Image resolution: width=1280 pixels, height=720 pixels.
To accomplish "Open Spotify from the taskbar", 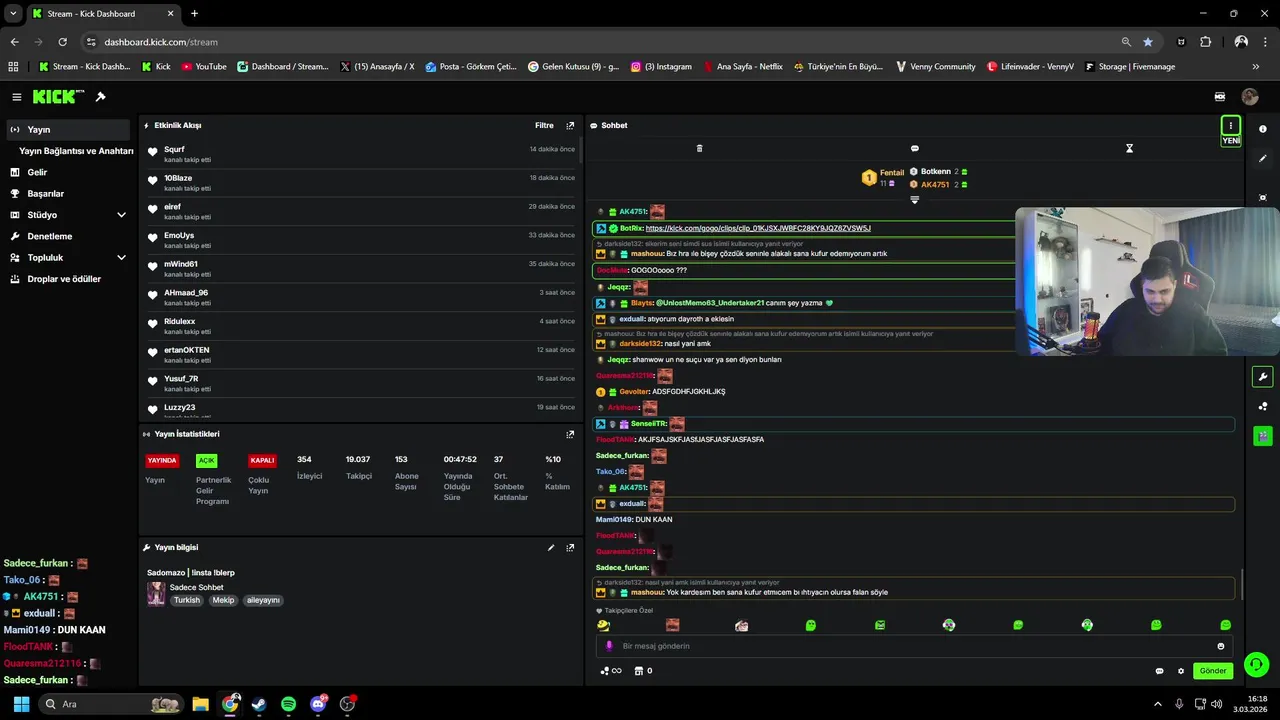I will coord(288,704).
